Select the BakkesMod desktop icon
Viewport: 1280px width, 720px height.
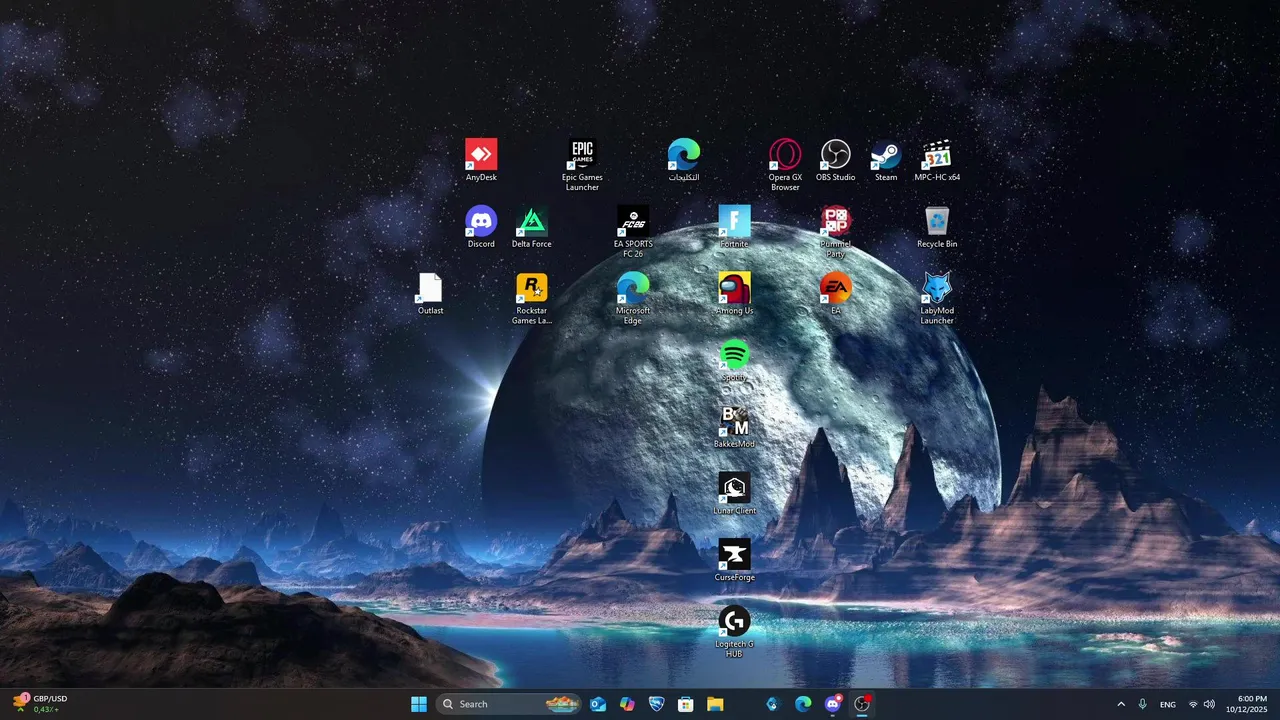point(734,427)
